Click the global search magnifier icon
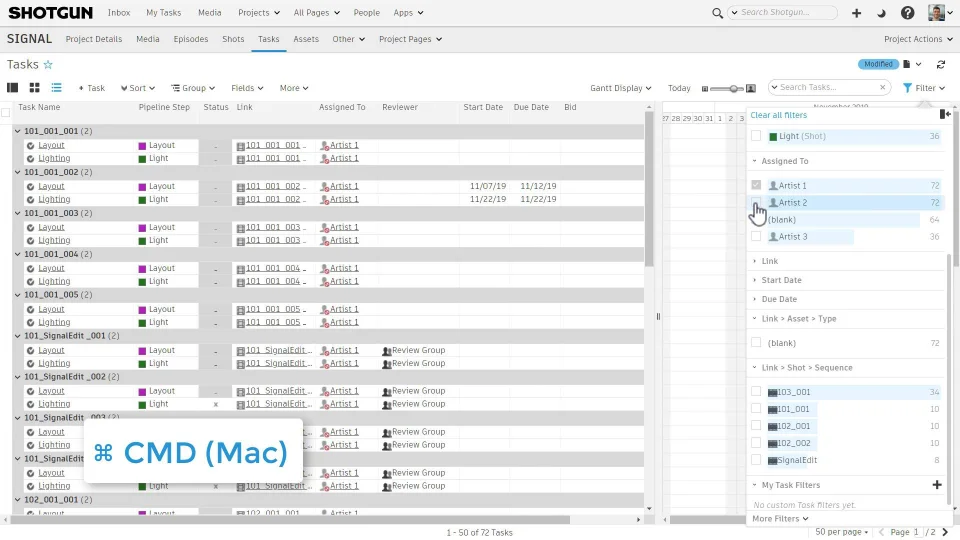960x540 pixels. pos(717,13)
